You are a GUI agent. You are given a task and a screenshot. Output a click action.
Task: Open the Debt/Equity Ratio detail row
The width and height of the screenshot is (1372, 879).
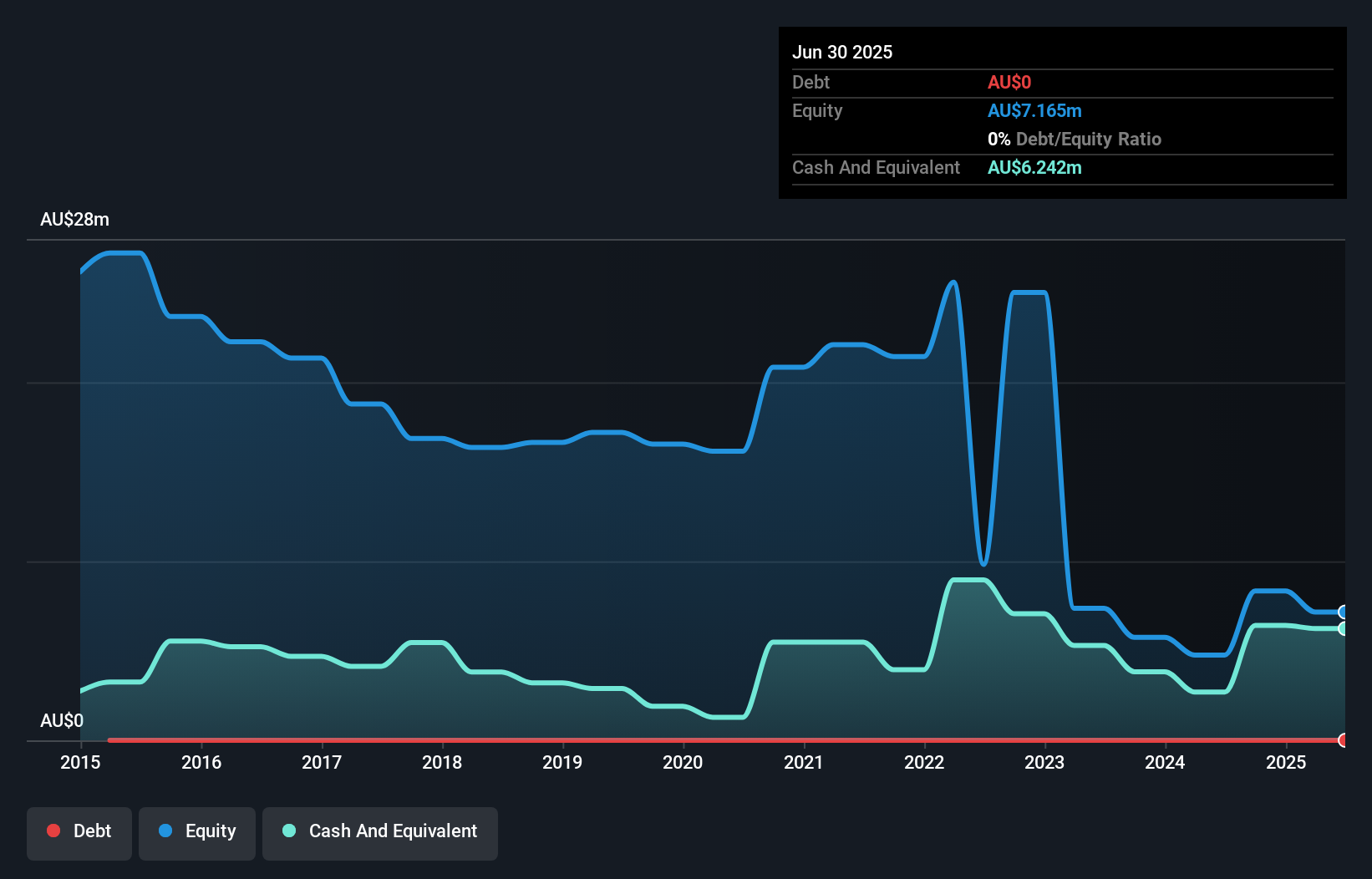pos(1075,139)
